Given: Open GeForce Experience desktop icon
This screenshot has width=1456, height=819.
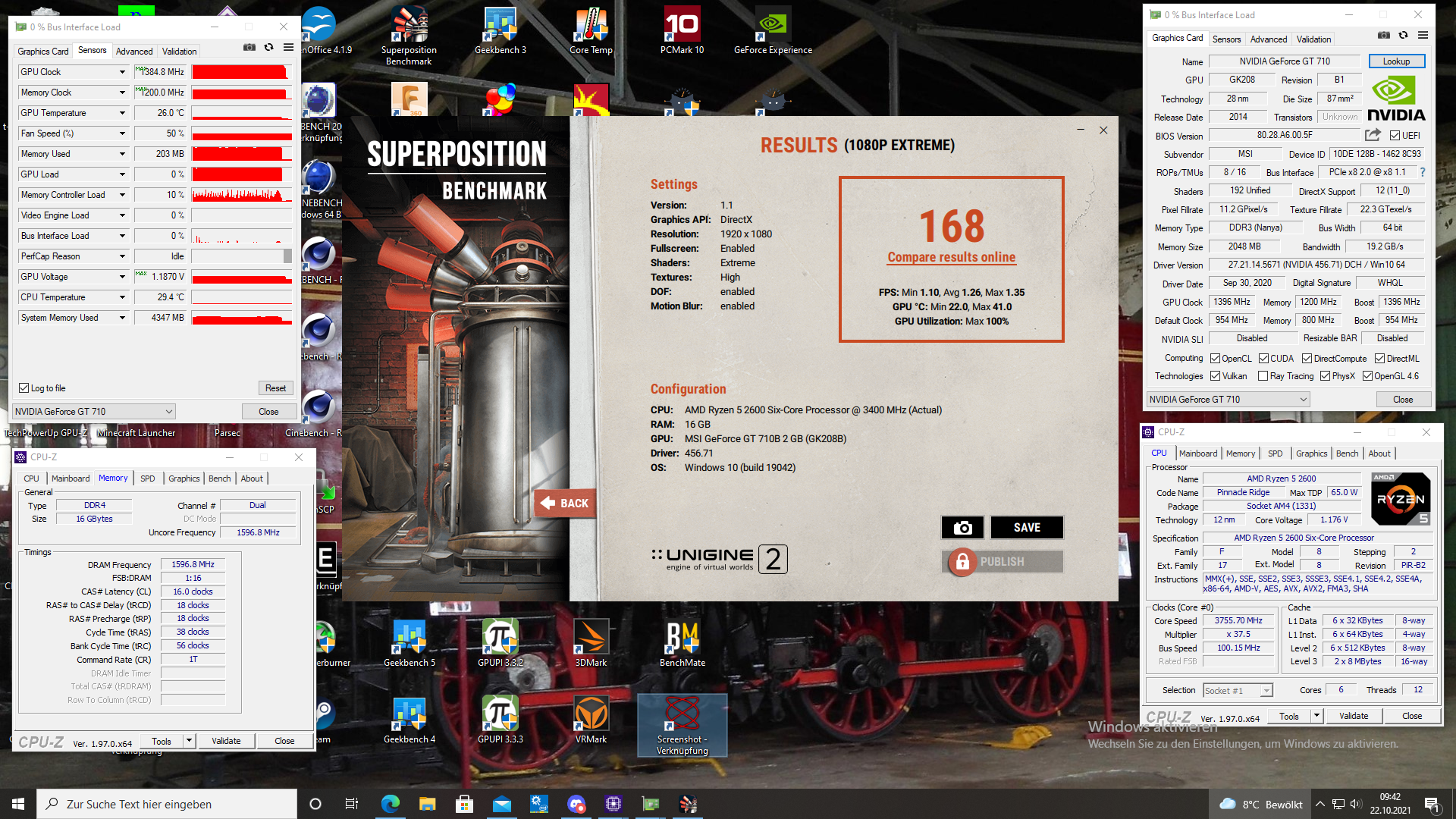Looking at the screenshot, I should point(773,32).
